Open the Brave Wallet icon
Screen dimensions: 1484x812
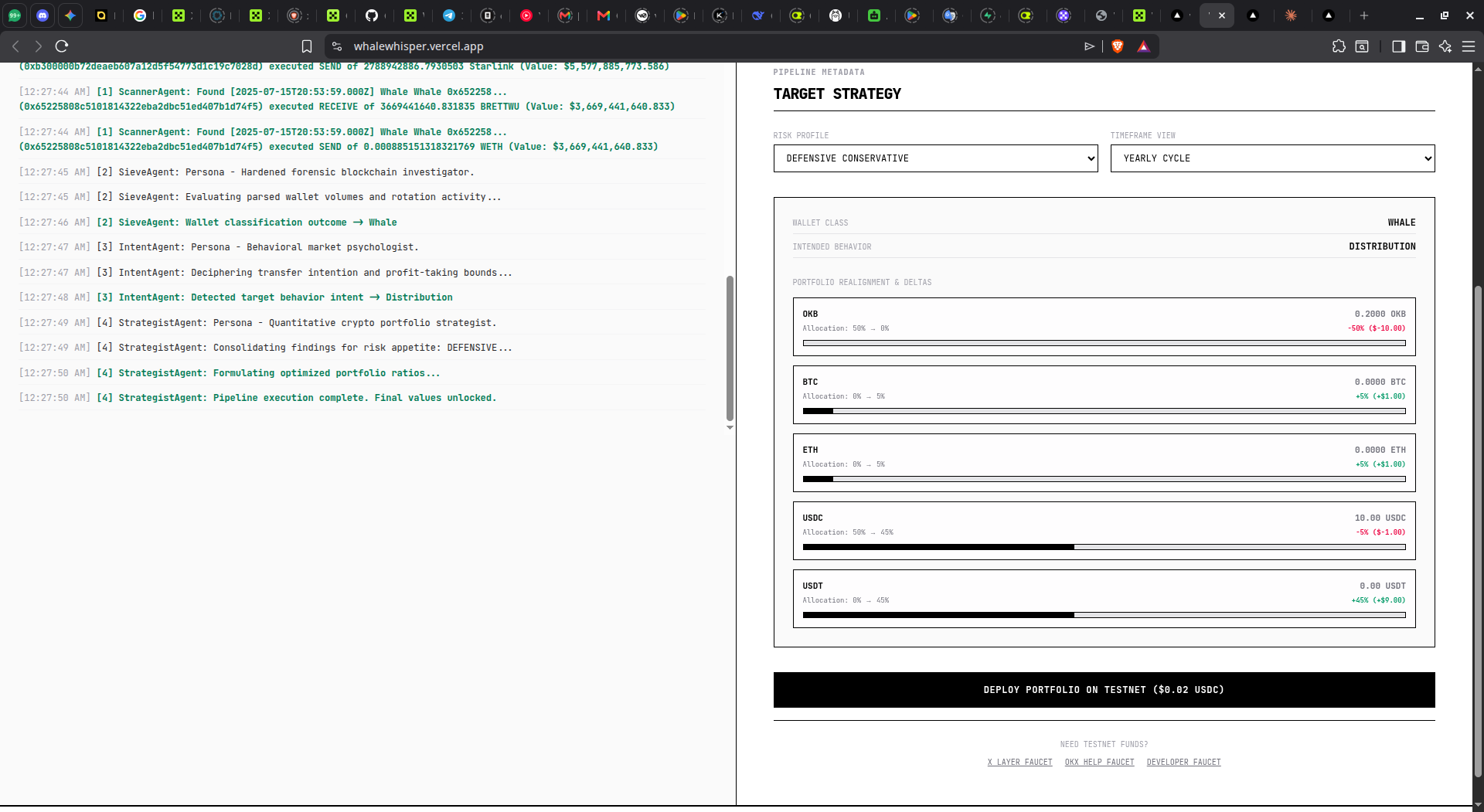click(x=1421, y=46)
